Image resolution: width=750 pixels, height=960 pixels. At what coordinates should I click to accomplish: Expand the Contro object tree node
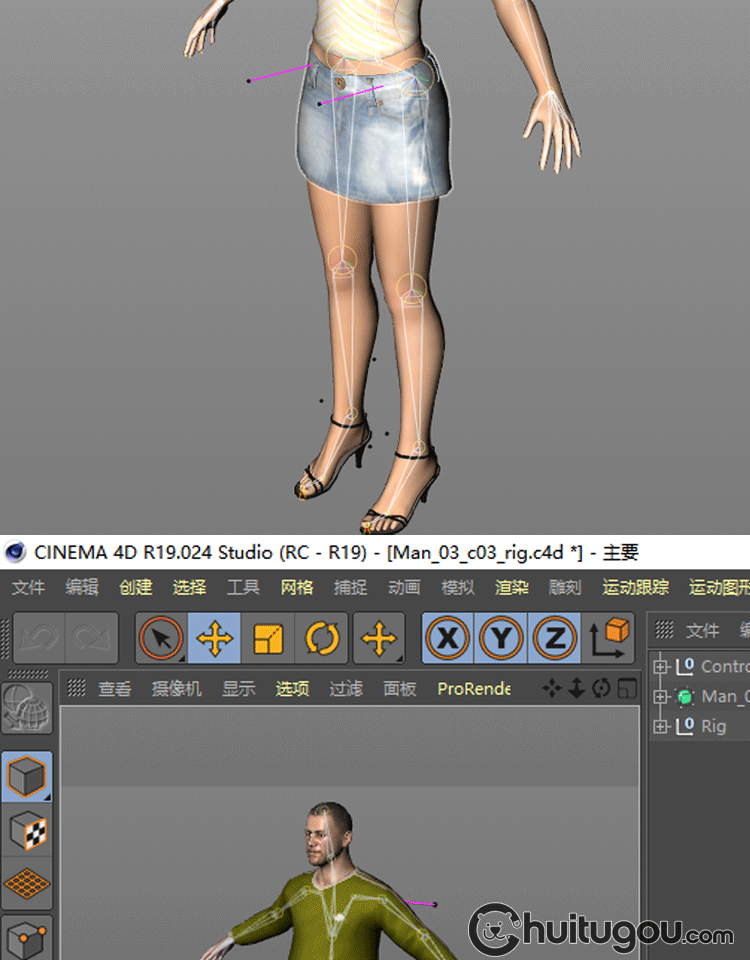pos(659,666)
